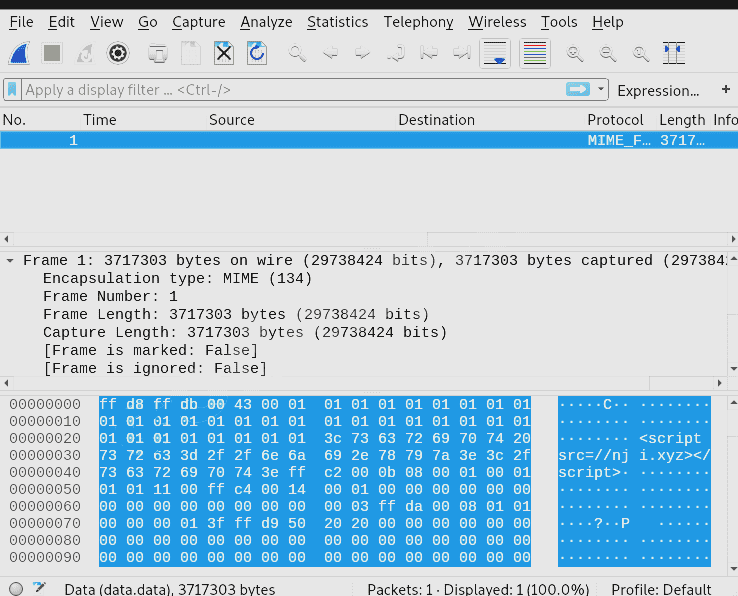This screenshot has width=738, height=596.
Task: Open the View menu
Action: (x=106, y=22)
